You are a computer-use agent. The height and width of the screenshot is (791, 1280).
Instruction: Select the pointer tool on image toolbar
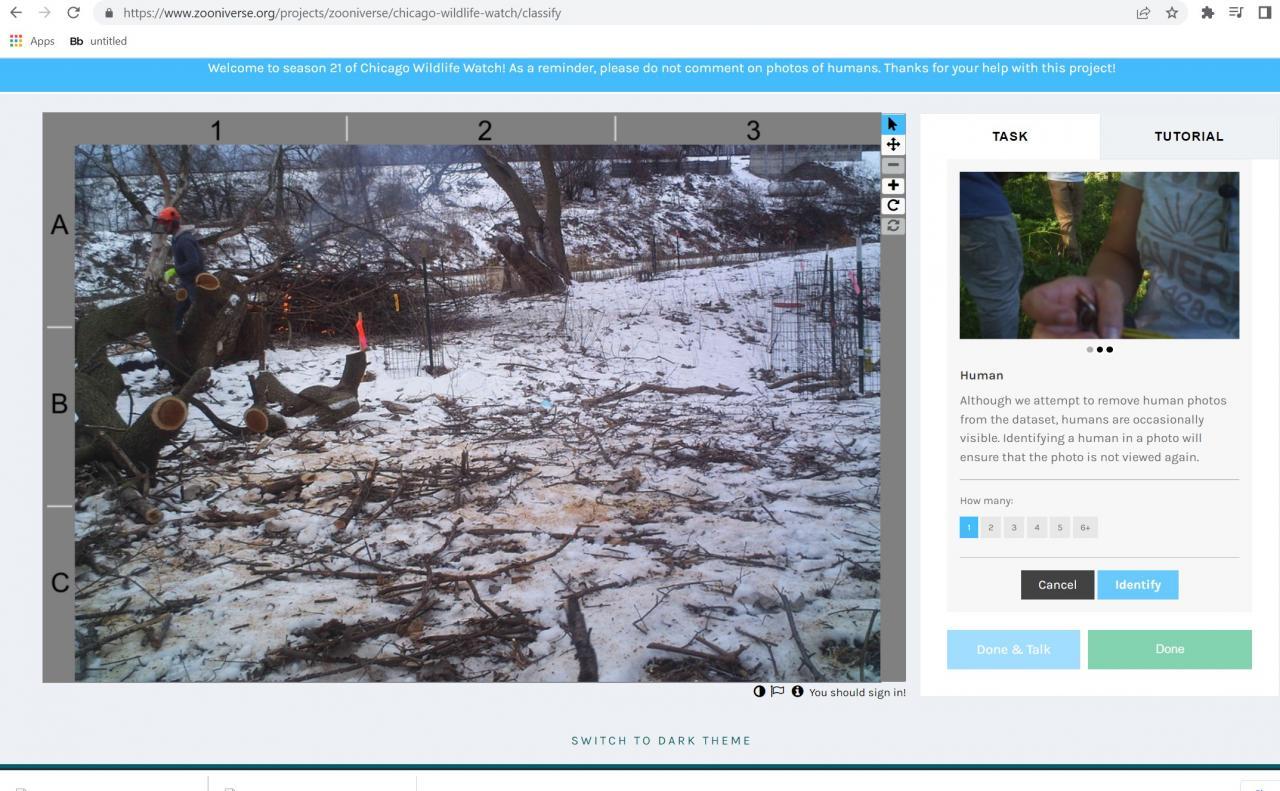(x=893, y=124)
